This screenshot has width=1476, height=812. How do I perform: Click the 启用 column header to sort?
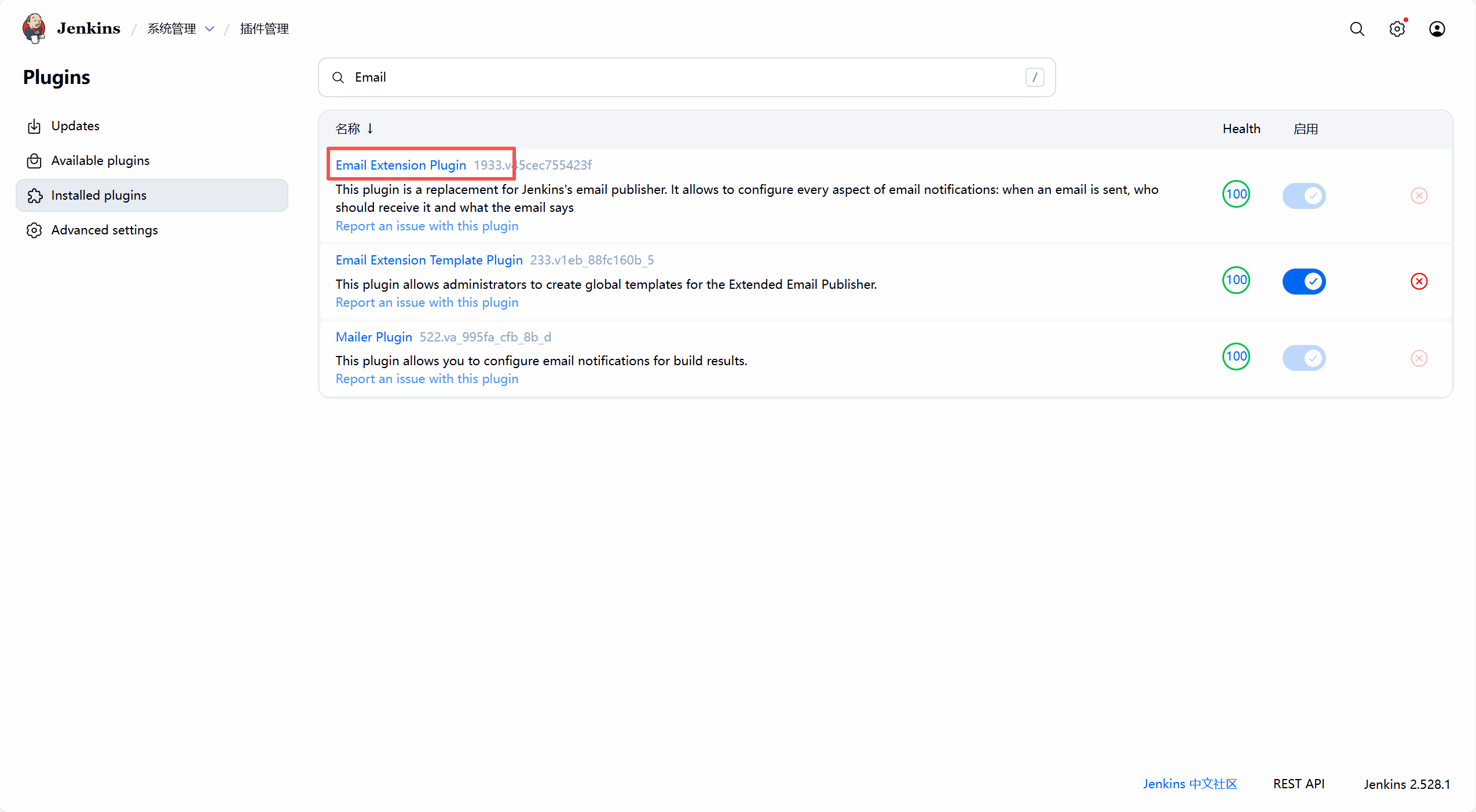(1305, 128)
